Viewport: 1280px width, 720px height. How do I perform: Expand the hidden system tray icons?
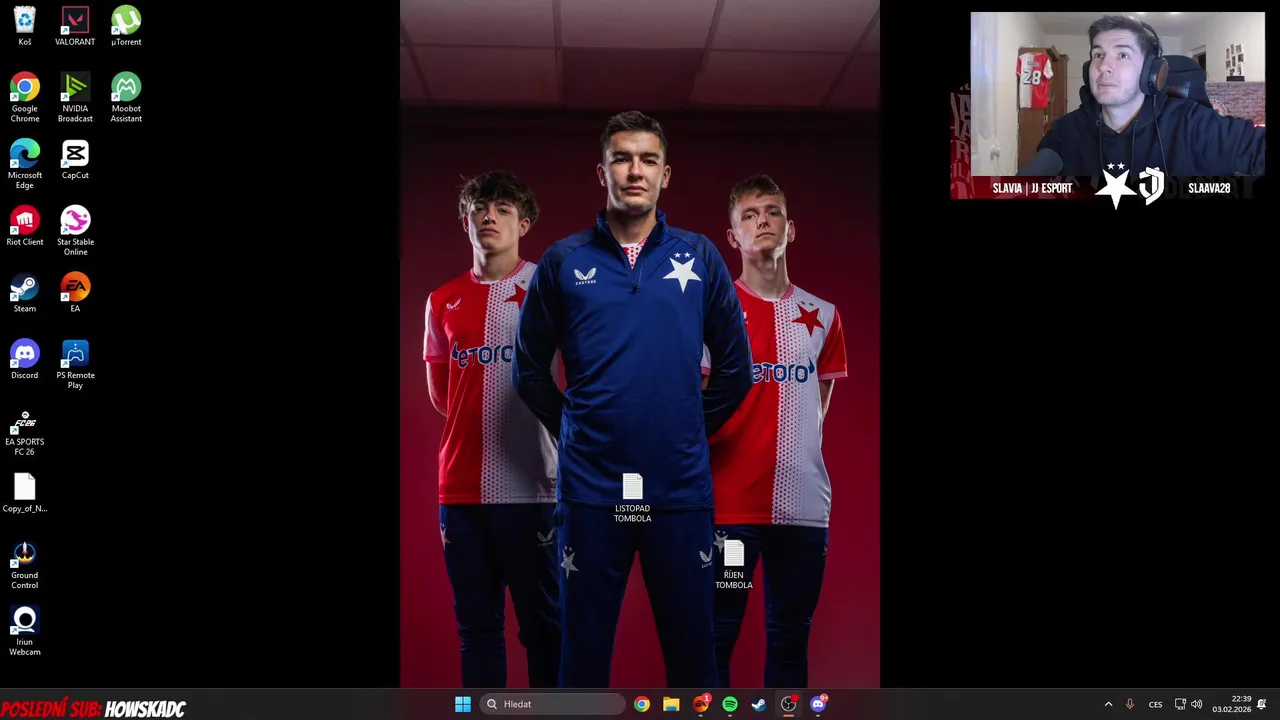click(x=1108, y=704)
